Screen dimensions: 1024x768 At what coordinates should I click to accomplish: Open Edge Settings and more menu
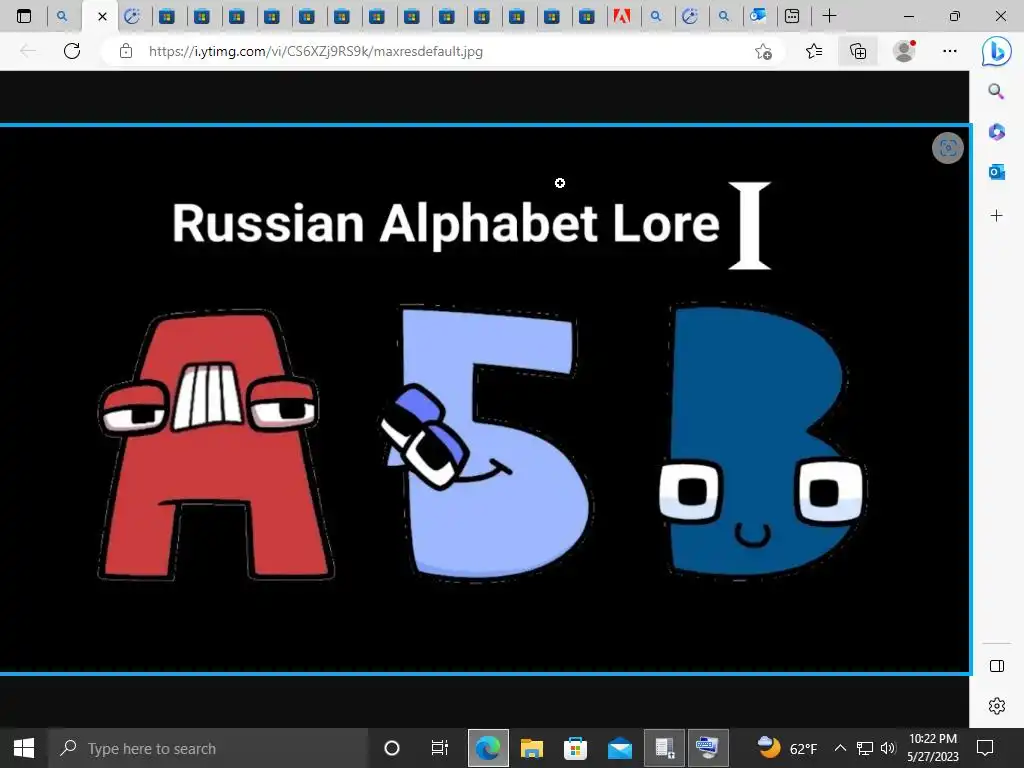950,51
